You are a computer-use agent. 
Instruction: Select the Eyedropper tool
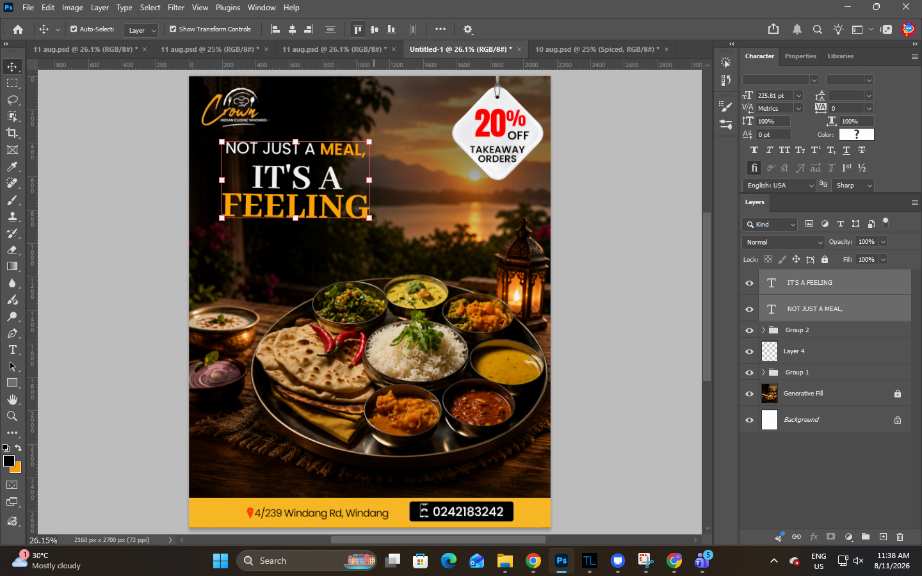point(12,167)
